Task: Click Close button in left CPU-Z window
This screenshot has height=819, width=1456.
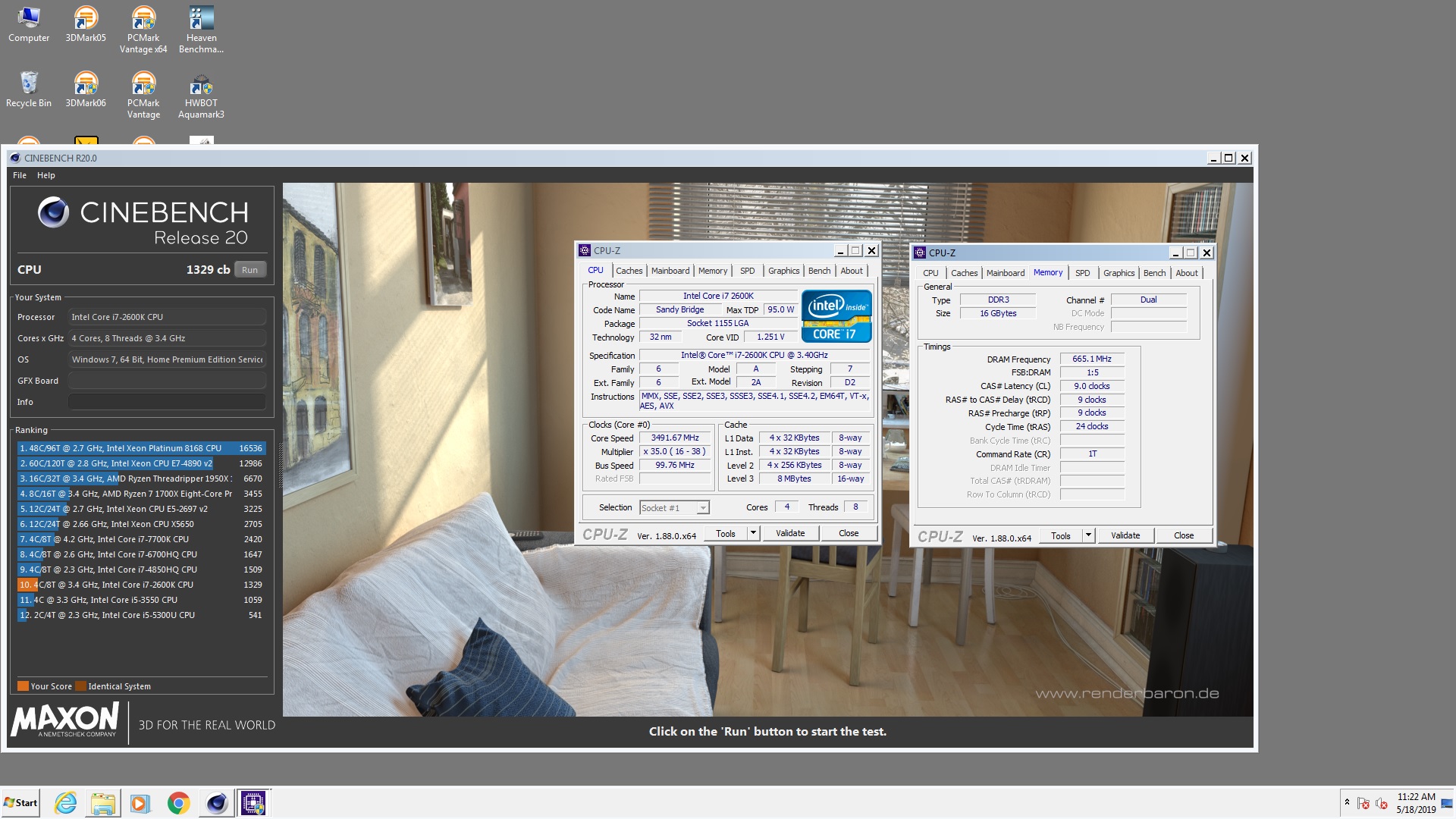Action: pyautogui.click(x=849, y=533)
